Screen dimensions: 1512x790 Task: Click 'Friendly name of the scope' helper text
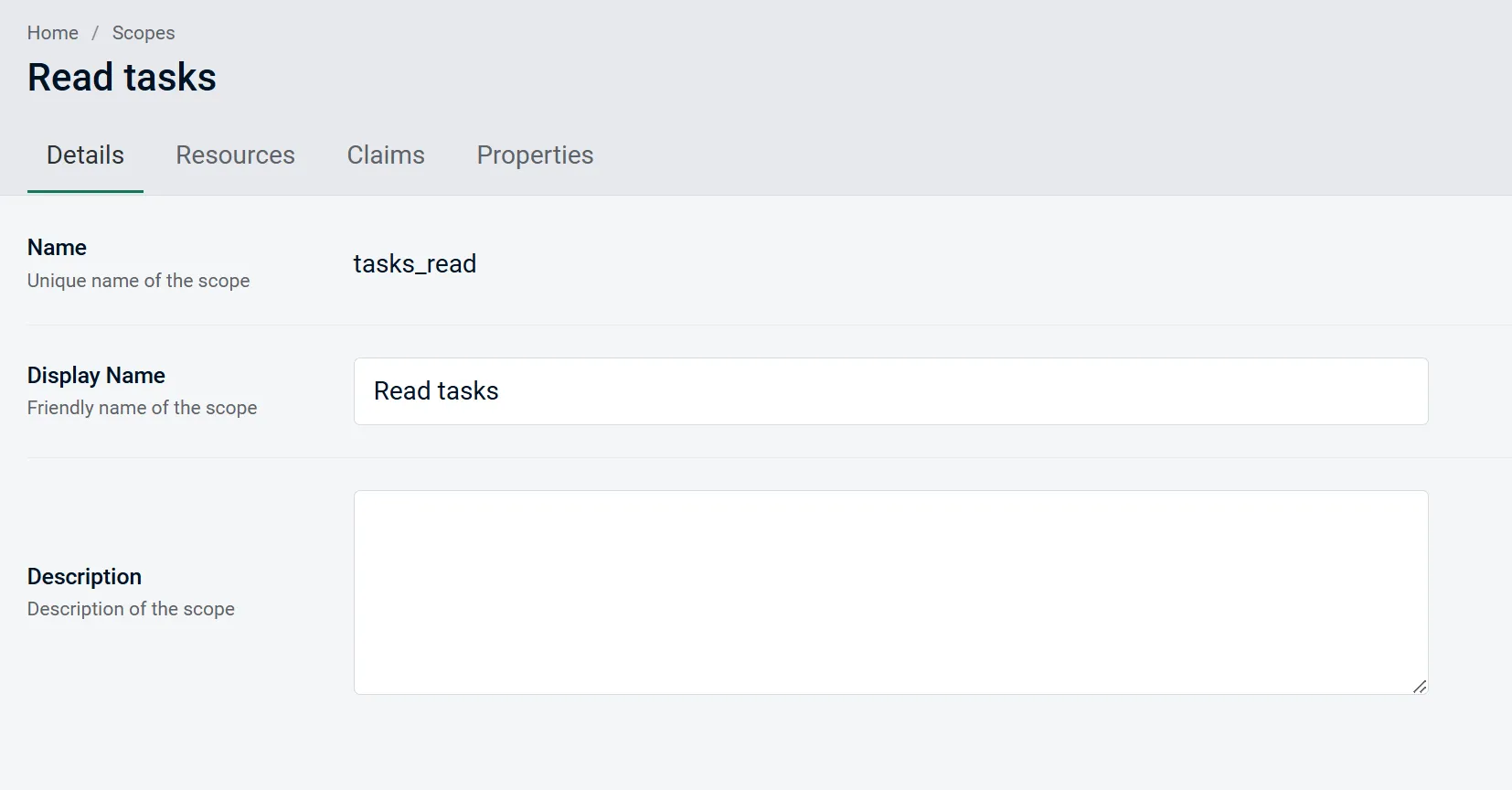point(142,408)
